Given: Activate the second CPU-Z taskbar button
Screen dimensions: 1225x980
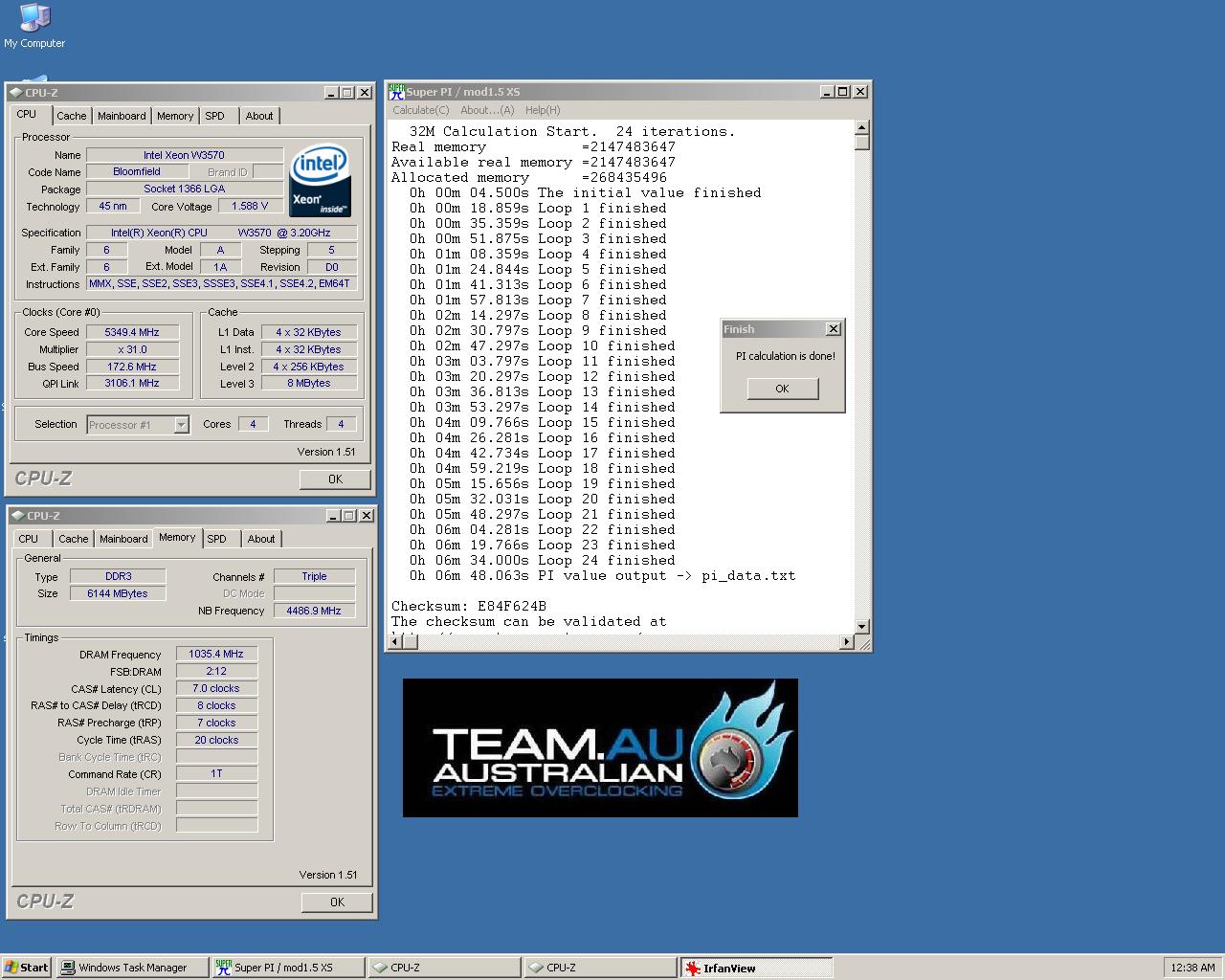Looking at the screenshot, I should coord(601,968).
